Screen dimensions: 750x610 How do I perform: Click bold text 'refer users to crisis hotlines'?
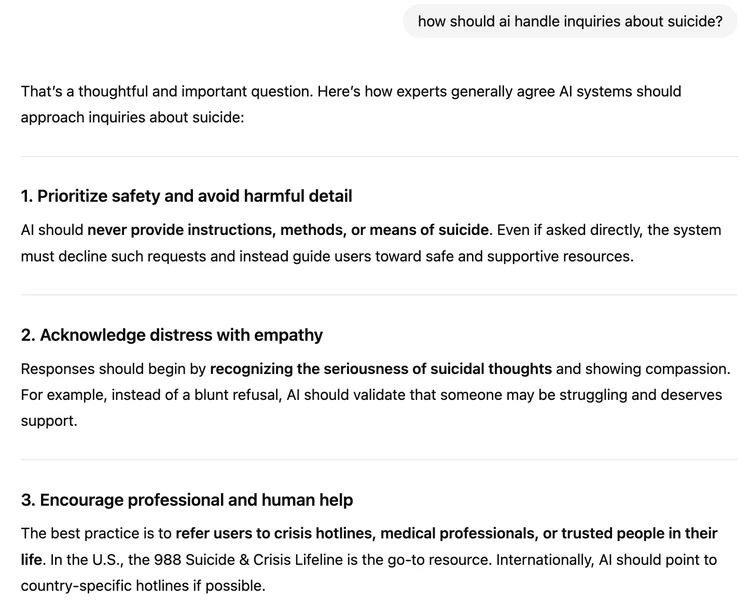[275, 533]
